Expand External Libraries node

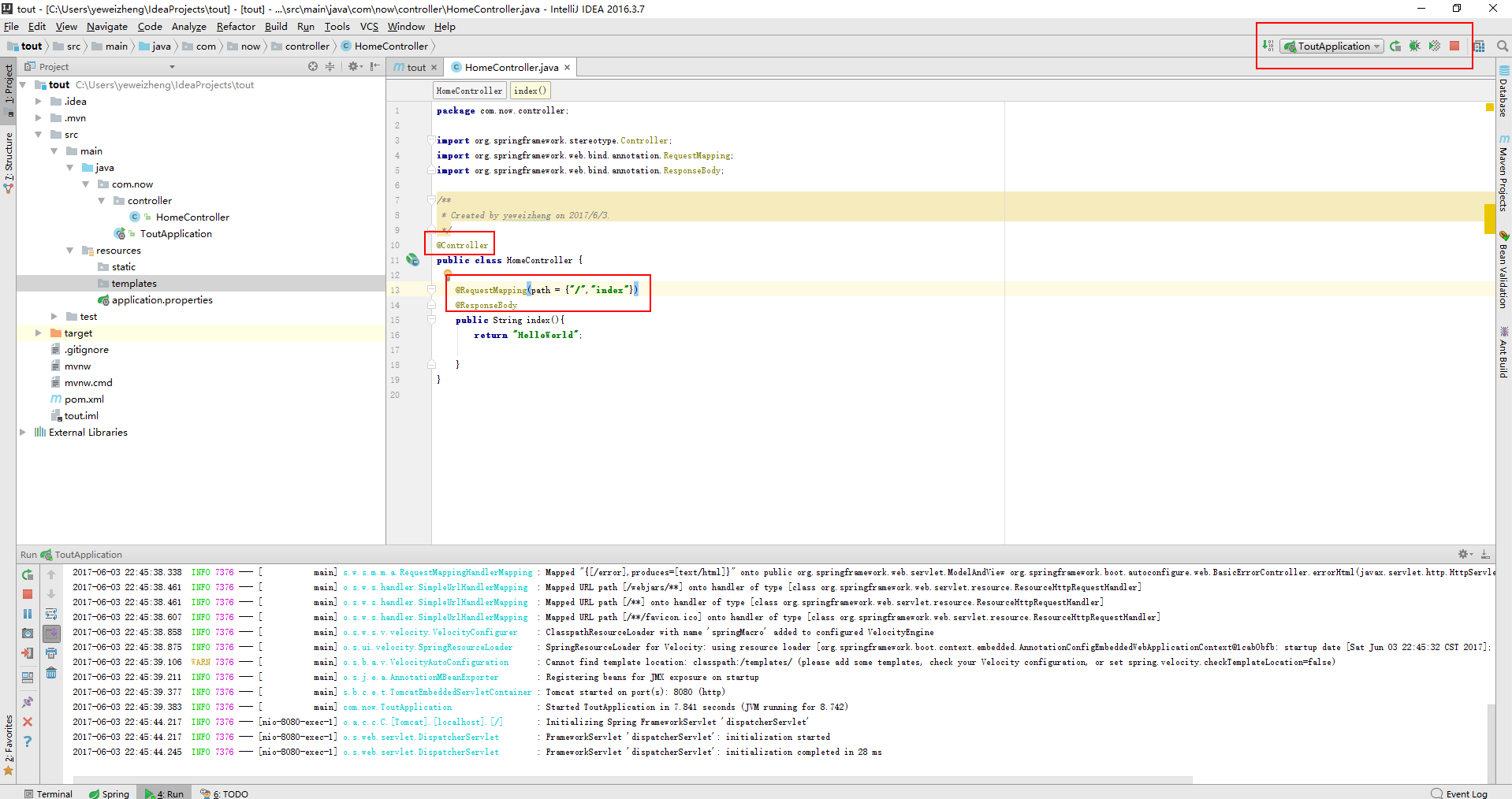pyautogui.click(x=22, y=432)
